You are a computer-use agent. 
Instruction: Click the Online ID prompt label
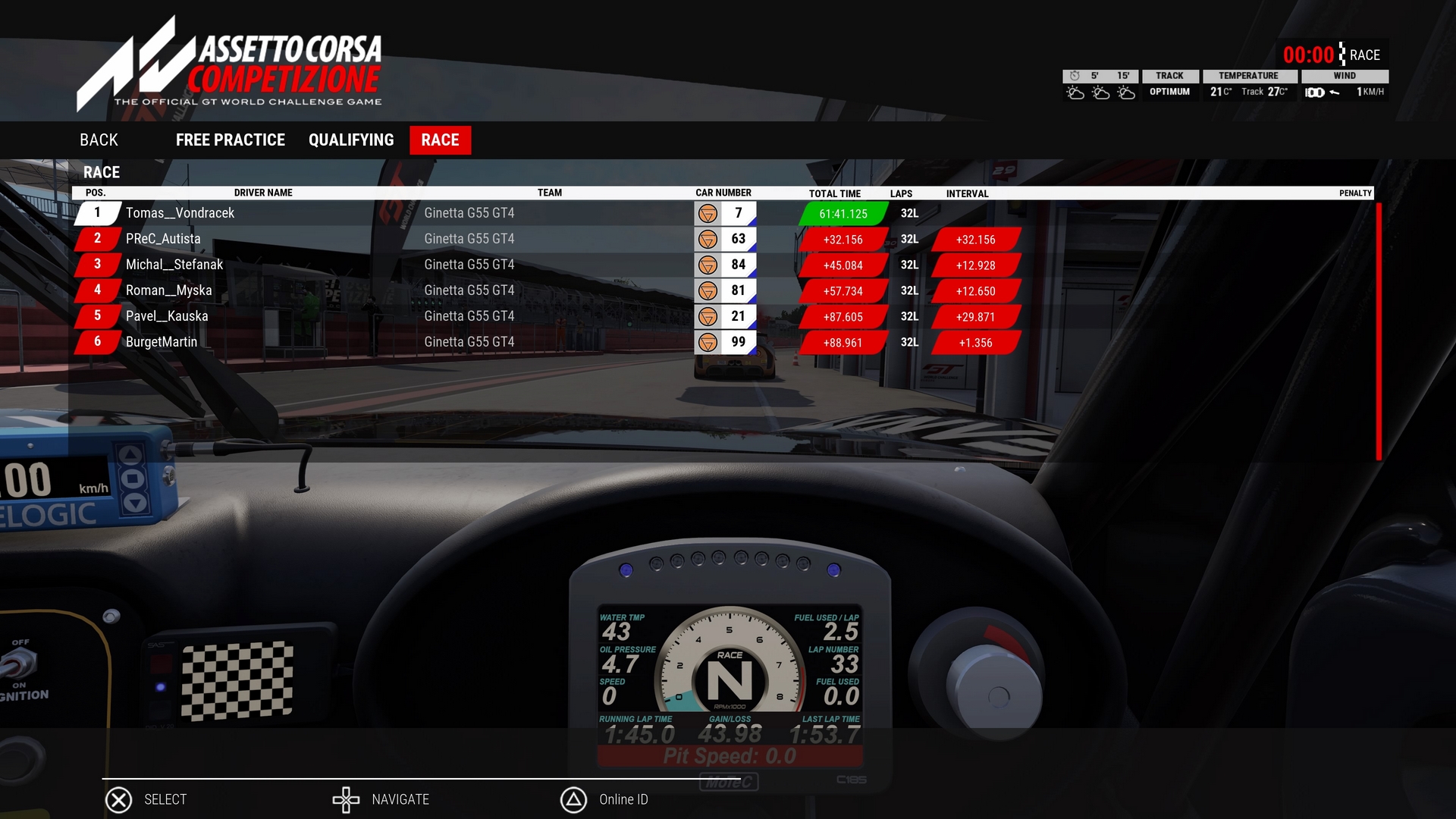623,800
